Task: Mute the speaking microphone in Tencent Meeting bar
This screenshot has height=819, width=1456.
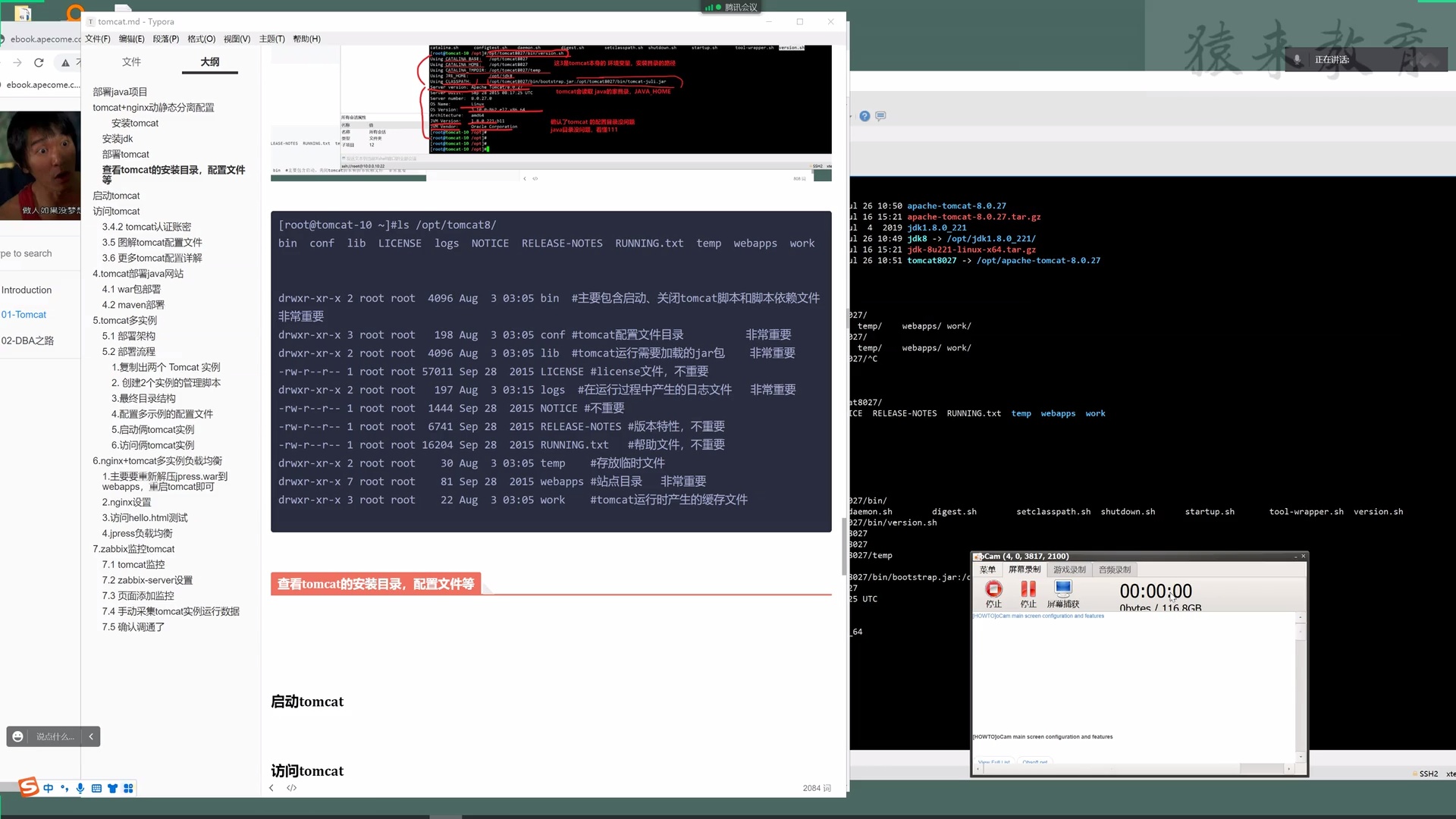Action: (1298, 59)
